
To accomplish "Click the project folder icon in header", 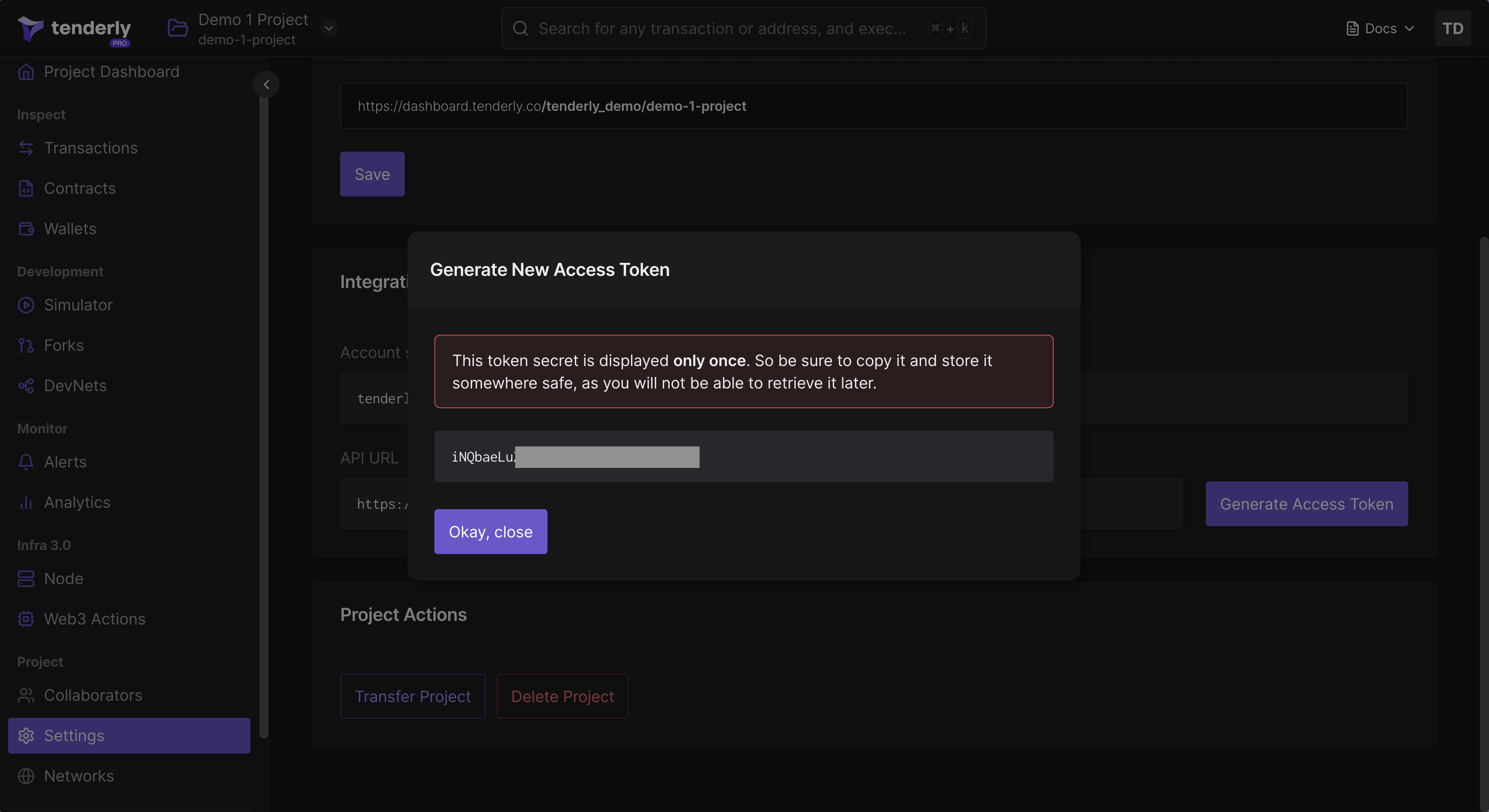I will 177,28.
